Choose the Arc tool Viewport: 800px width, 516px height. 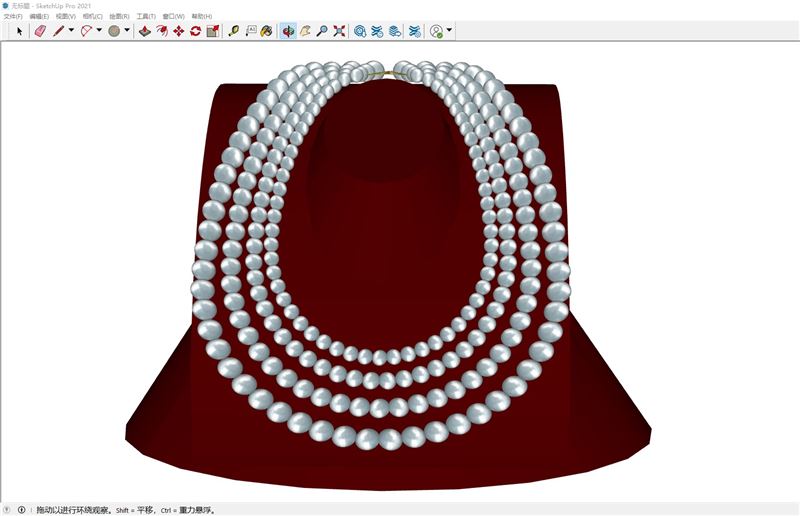click(87, 31)
